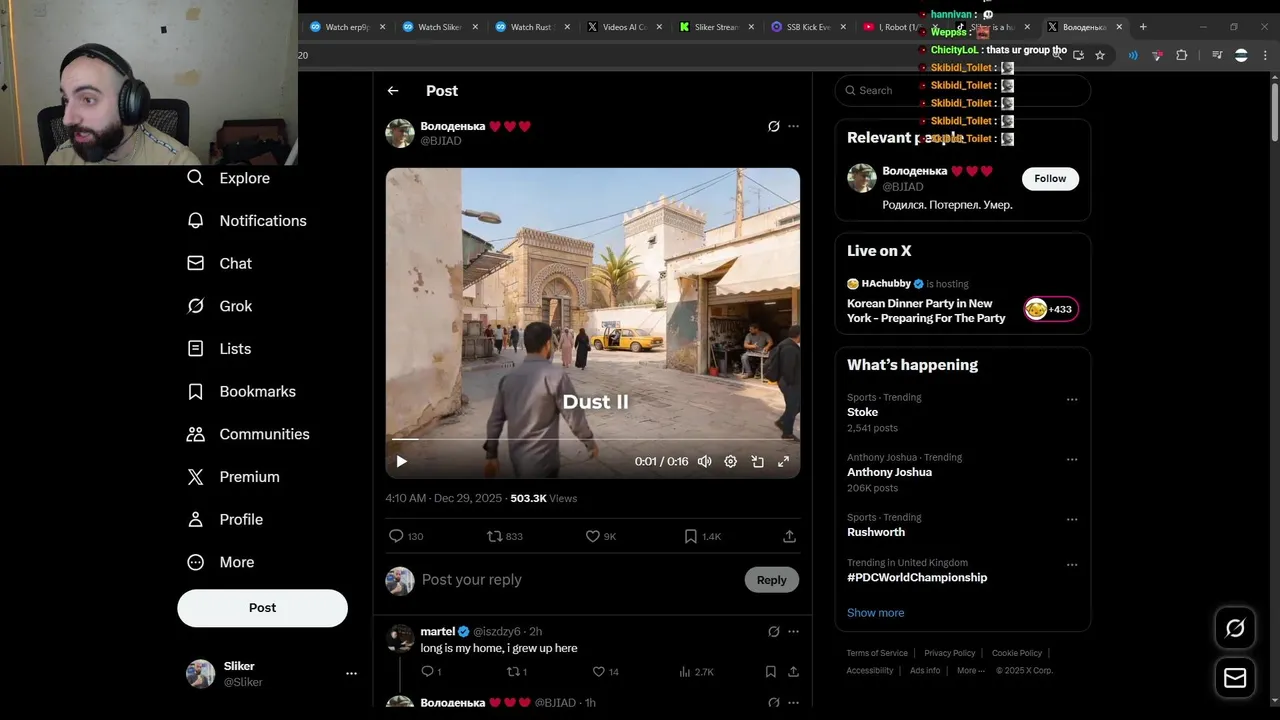
Task: Switch to the Sliker Stream Kick tab
Action: [716, 27]
